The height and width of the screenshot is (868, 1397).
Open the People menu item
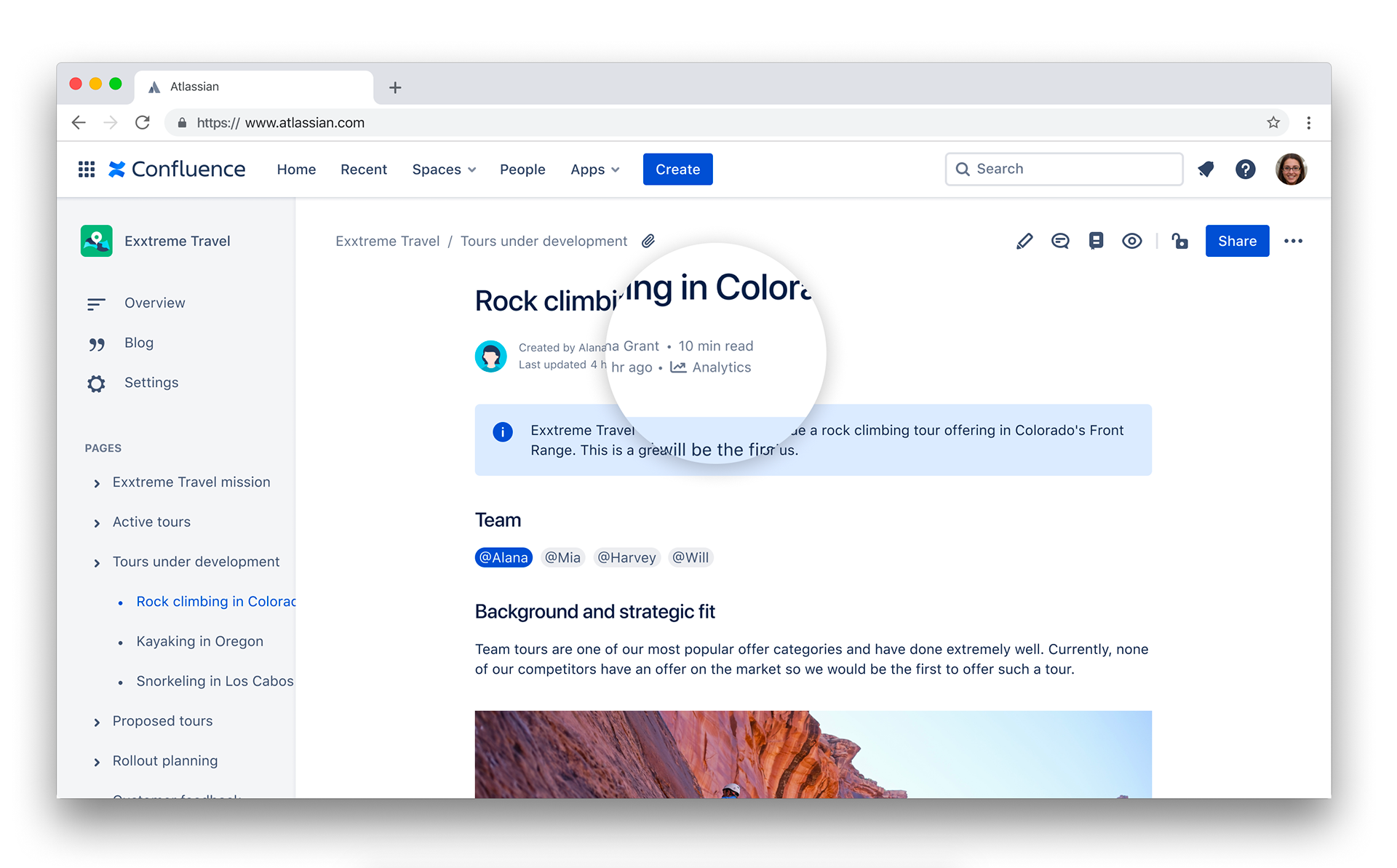[522, 169]
